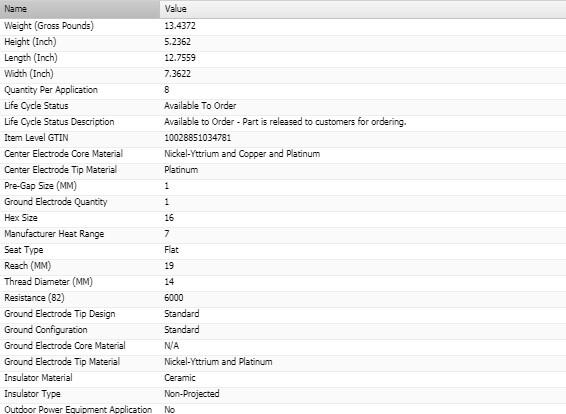Click Insulator Material Ceramic cell
The height and width of the screenshot is (414, 566).
(x=363, y=378)
